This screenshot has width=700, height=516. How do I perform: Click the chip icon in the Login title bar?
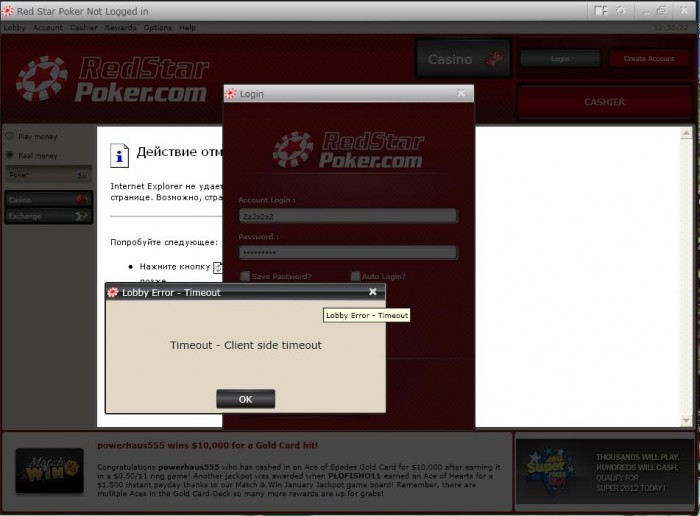pyautogui.click(x=231, y=93)
